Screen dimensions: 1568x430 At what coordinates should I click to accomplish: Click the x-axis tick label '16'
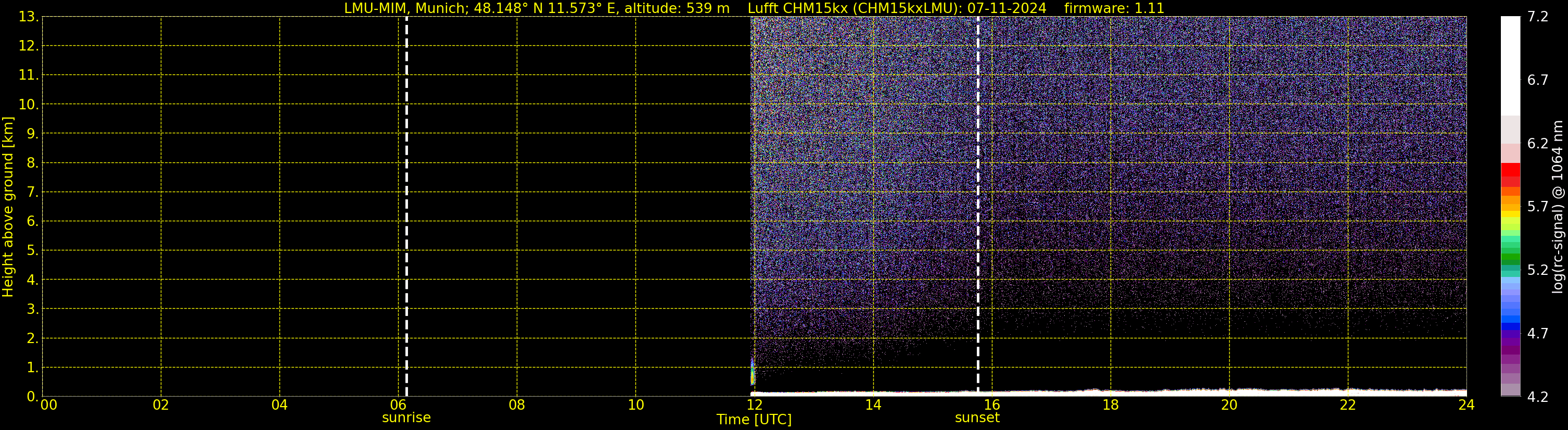tap(991, 405)
